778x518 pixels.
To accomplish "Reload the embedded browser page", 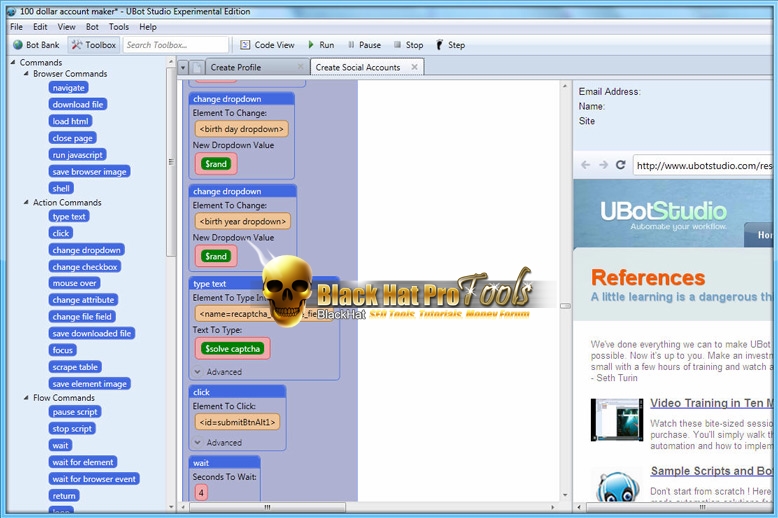I will [620, 165].
